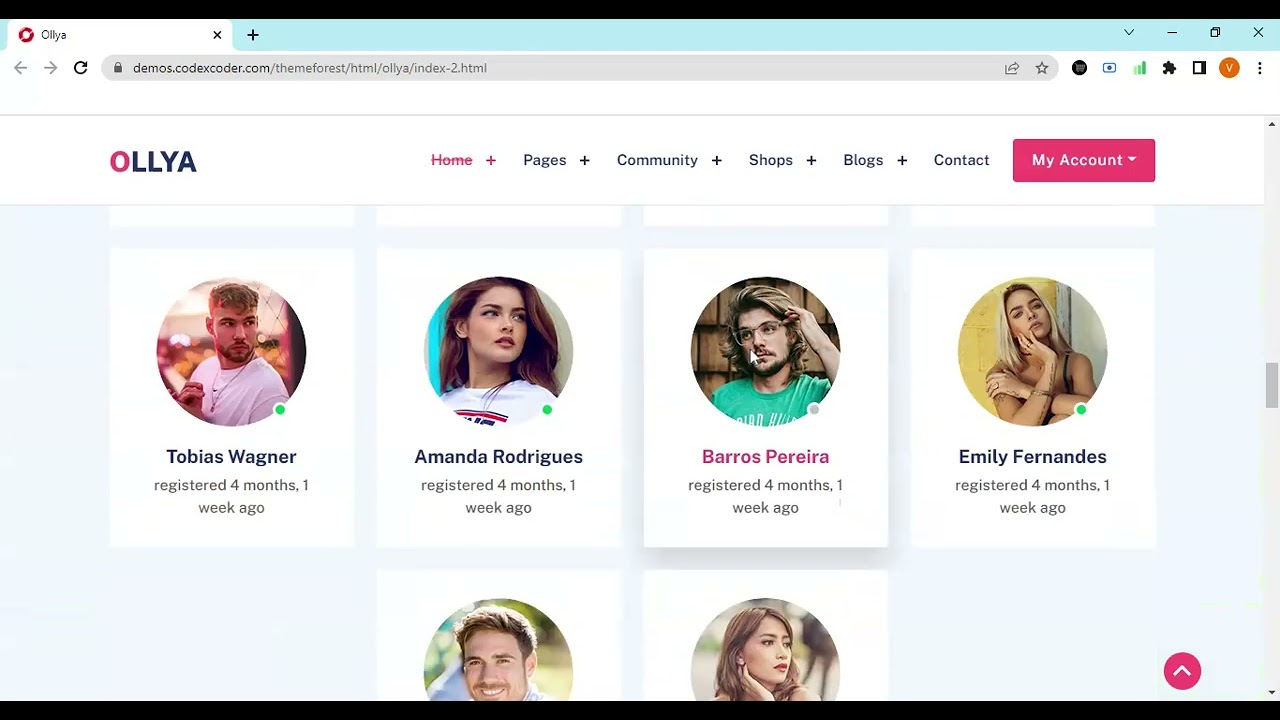1280x720 pixels.
Task: Go back using the browser back arrow
Action: 21,68
